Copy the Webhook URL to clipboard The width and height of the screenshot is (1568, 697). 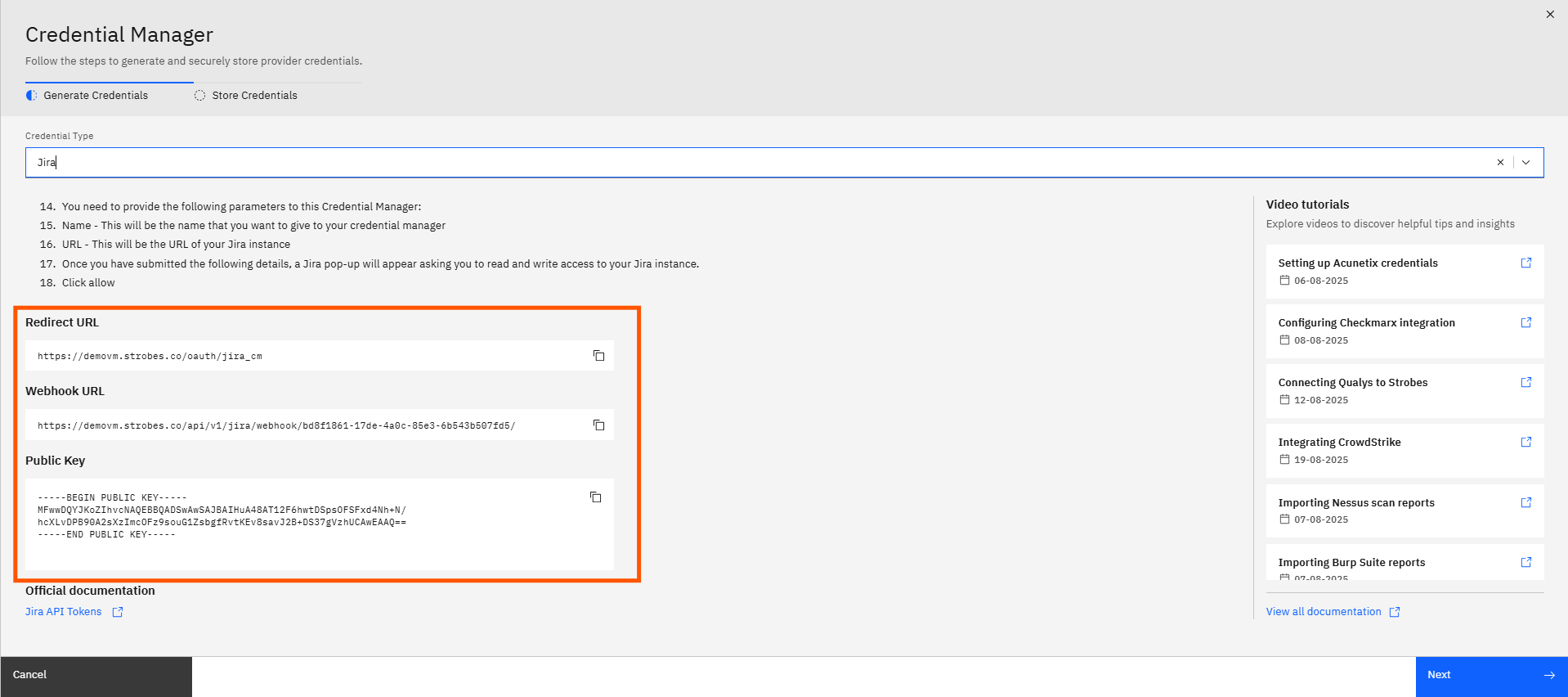598,425
